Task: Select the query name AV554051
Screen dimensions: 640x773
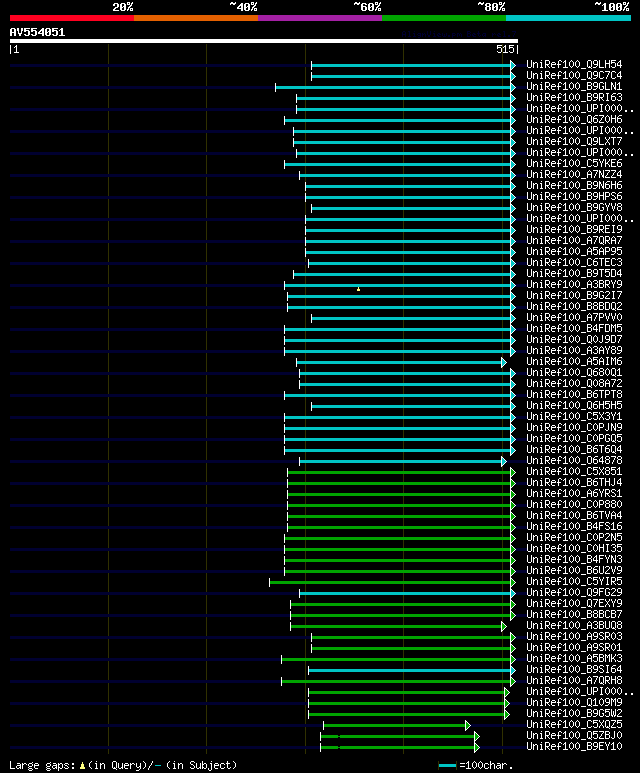Action: point(37,33)
